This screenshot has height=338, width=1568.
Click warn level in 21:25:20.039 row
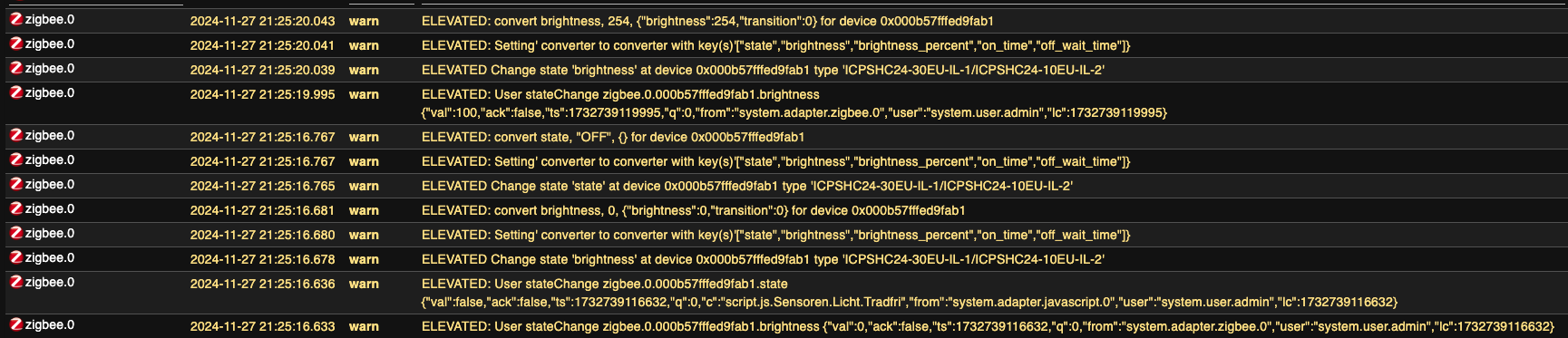click(364, 70)
